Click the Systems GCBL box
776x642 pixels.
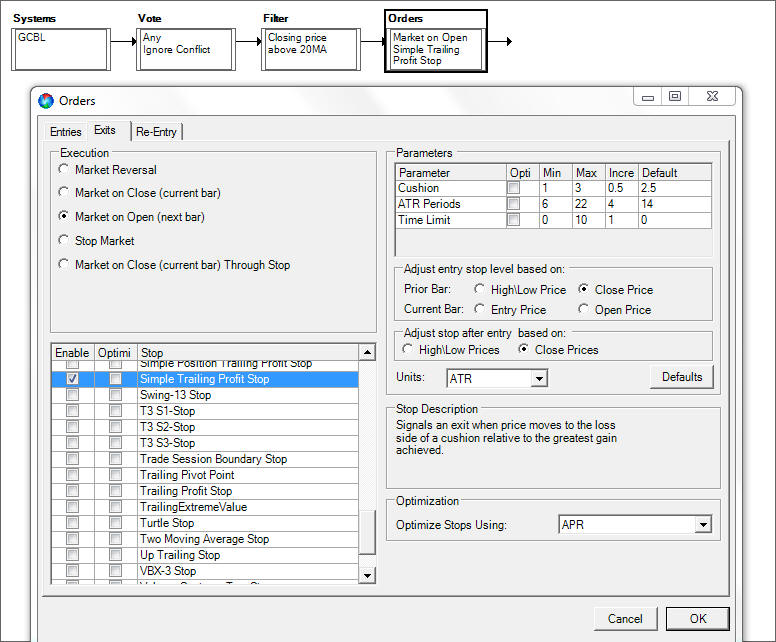[x=60, y=49]
